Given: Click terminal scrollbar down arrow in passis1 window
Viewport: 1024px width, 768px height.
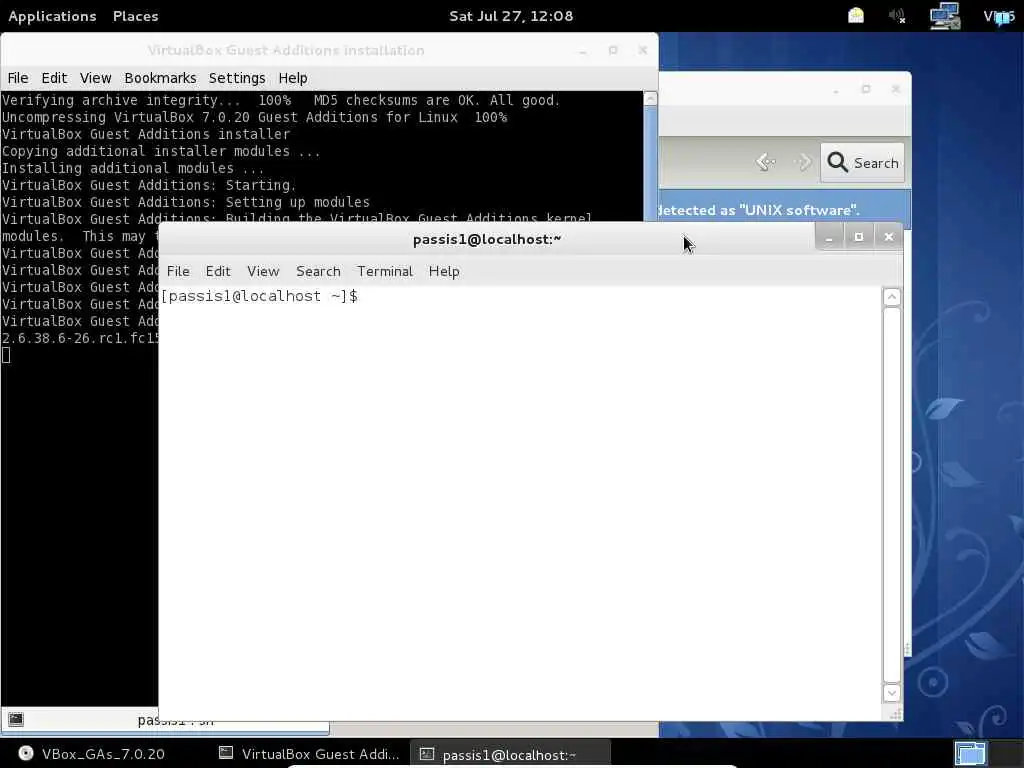Looking at the screenshot, I should coord(892,692).
